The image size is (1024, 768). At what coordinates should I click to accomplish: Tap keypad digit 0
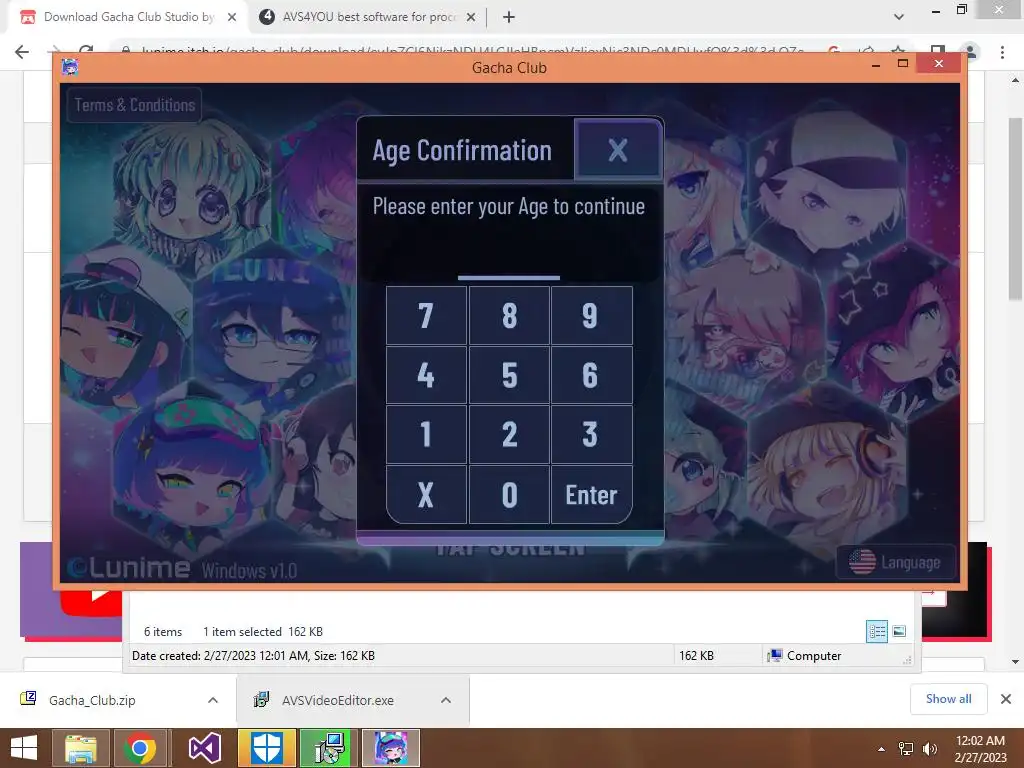point(509,494)
